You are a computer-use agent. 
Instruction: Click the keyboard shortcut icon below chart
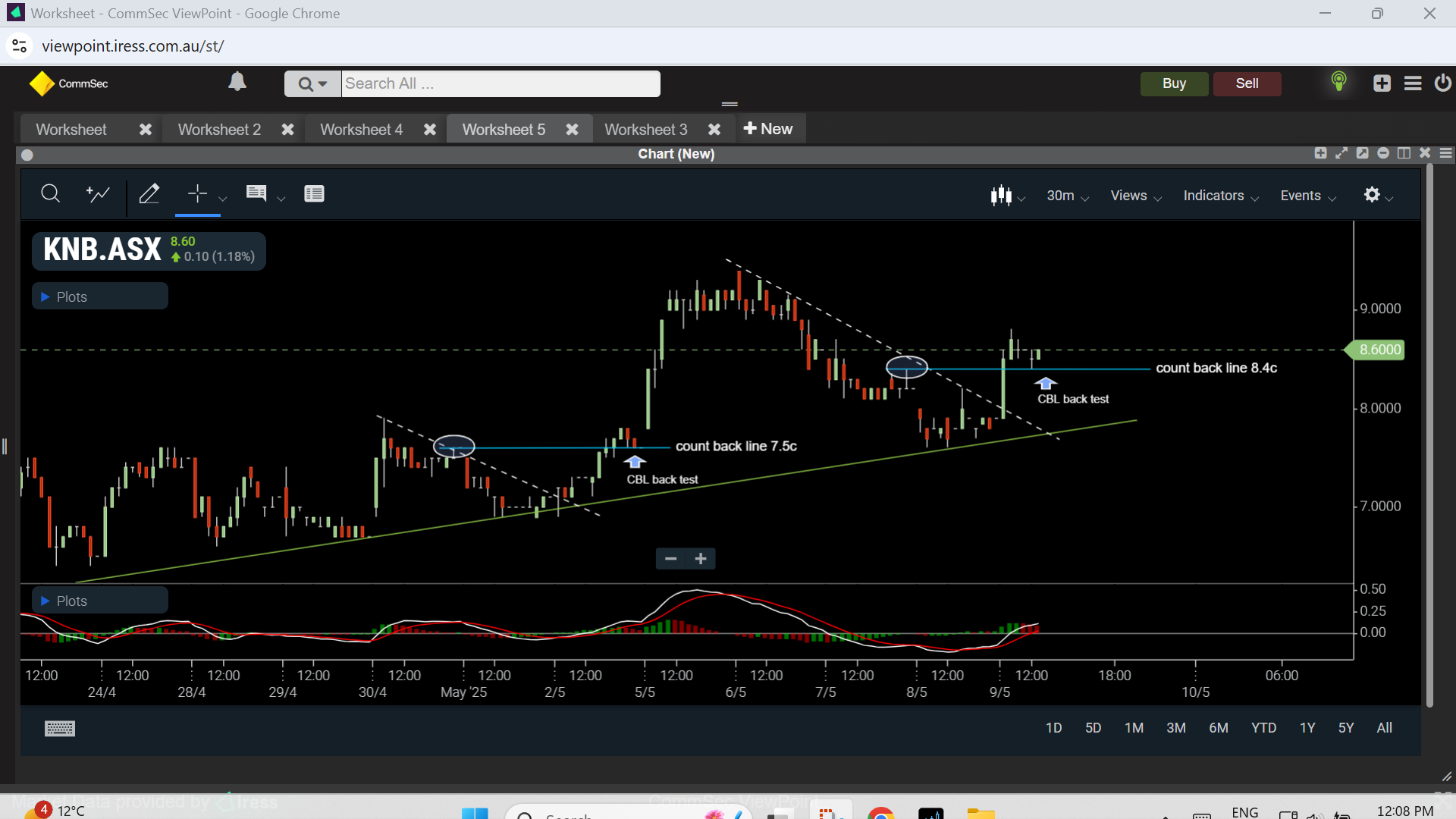tap(60, 729)
